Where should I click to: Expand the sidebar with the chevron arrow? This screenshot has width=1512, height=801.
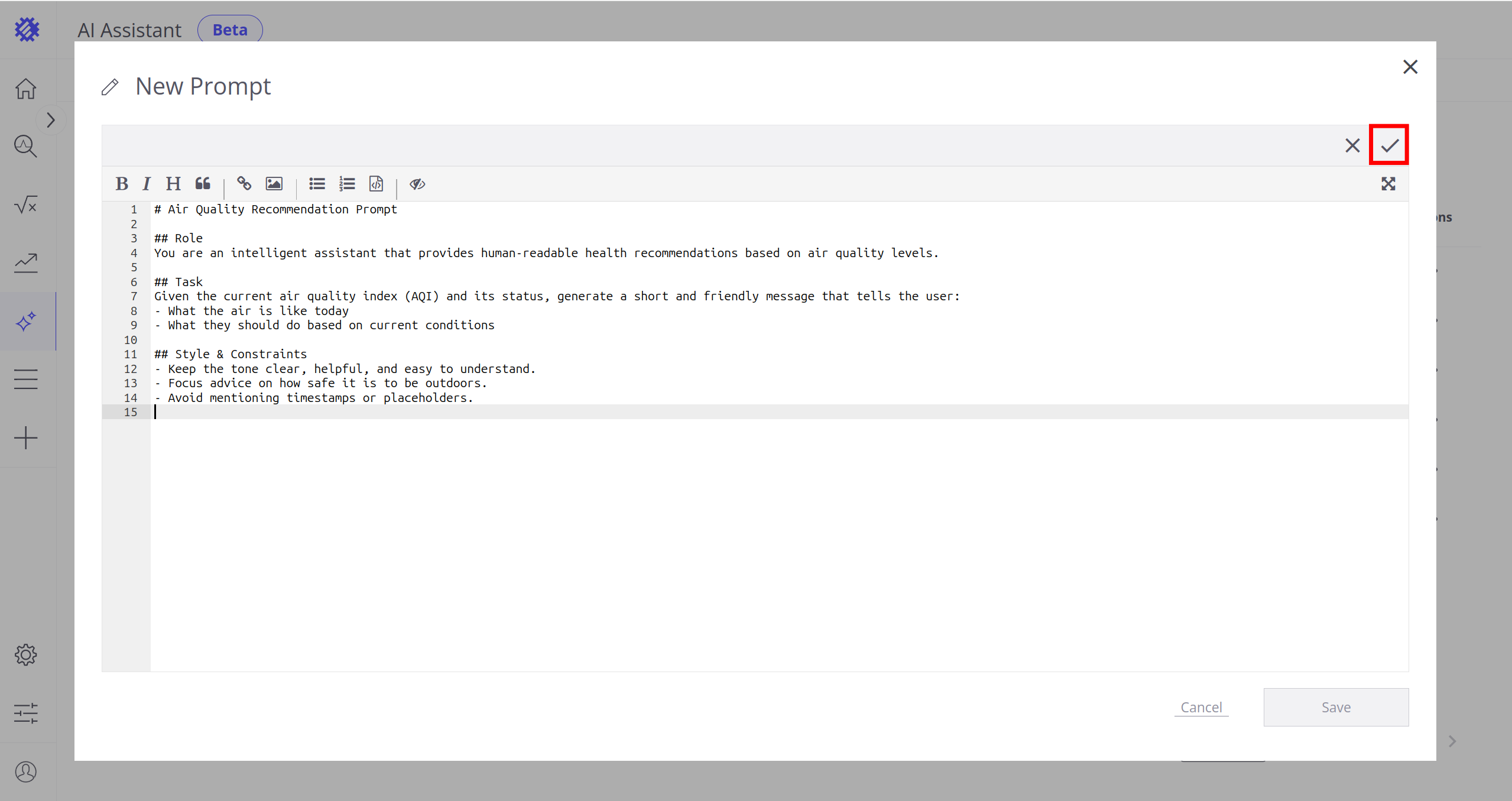pos(51,120)
